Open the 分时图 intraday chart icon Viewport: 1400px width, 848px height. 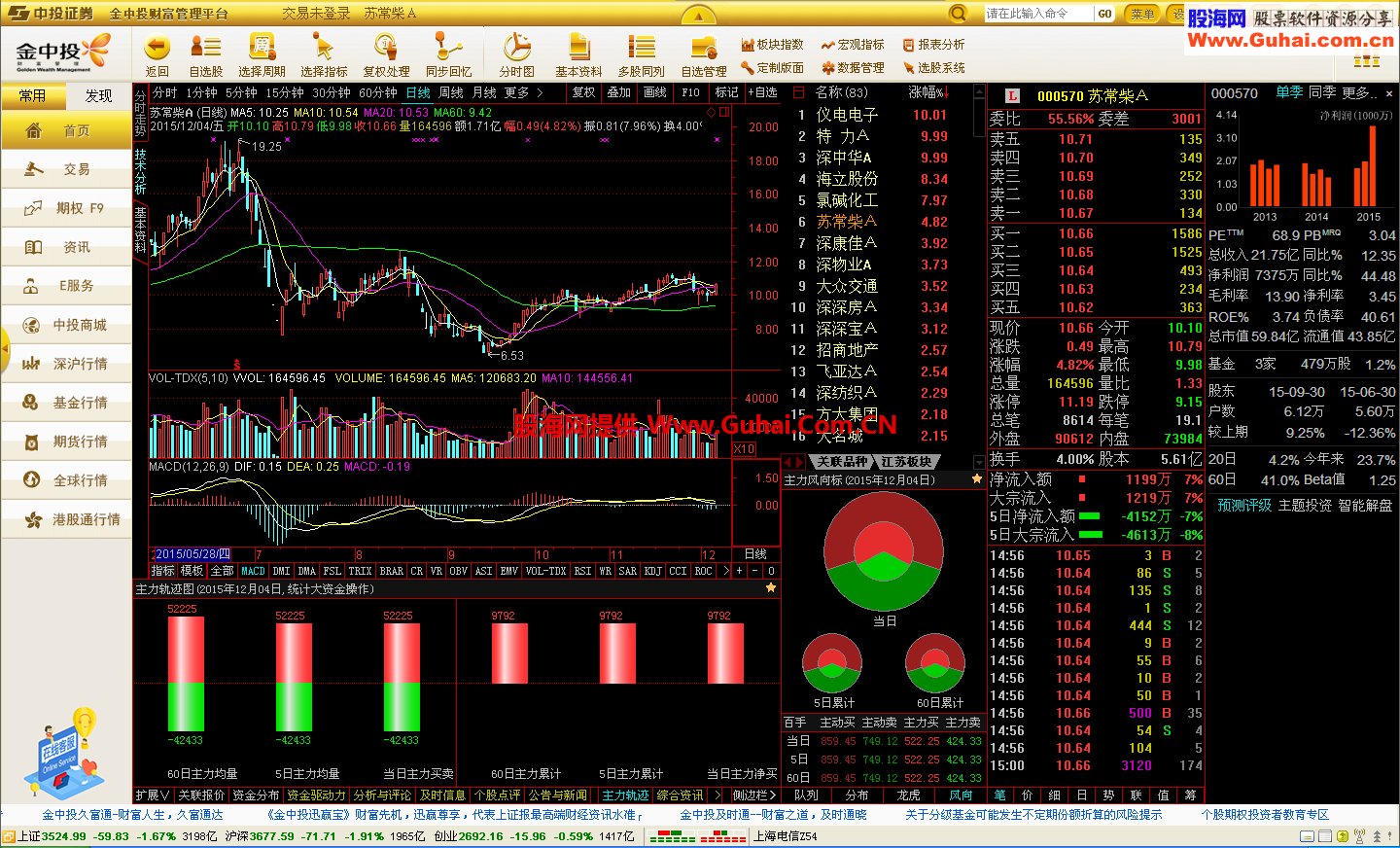pyautogui.click(x=516, y=48)
